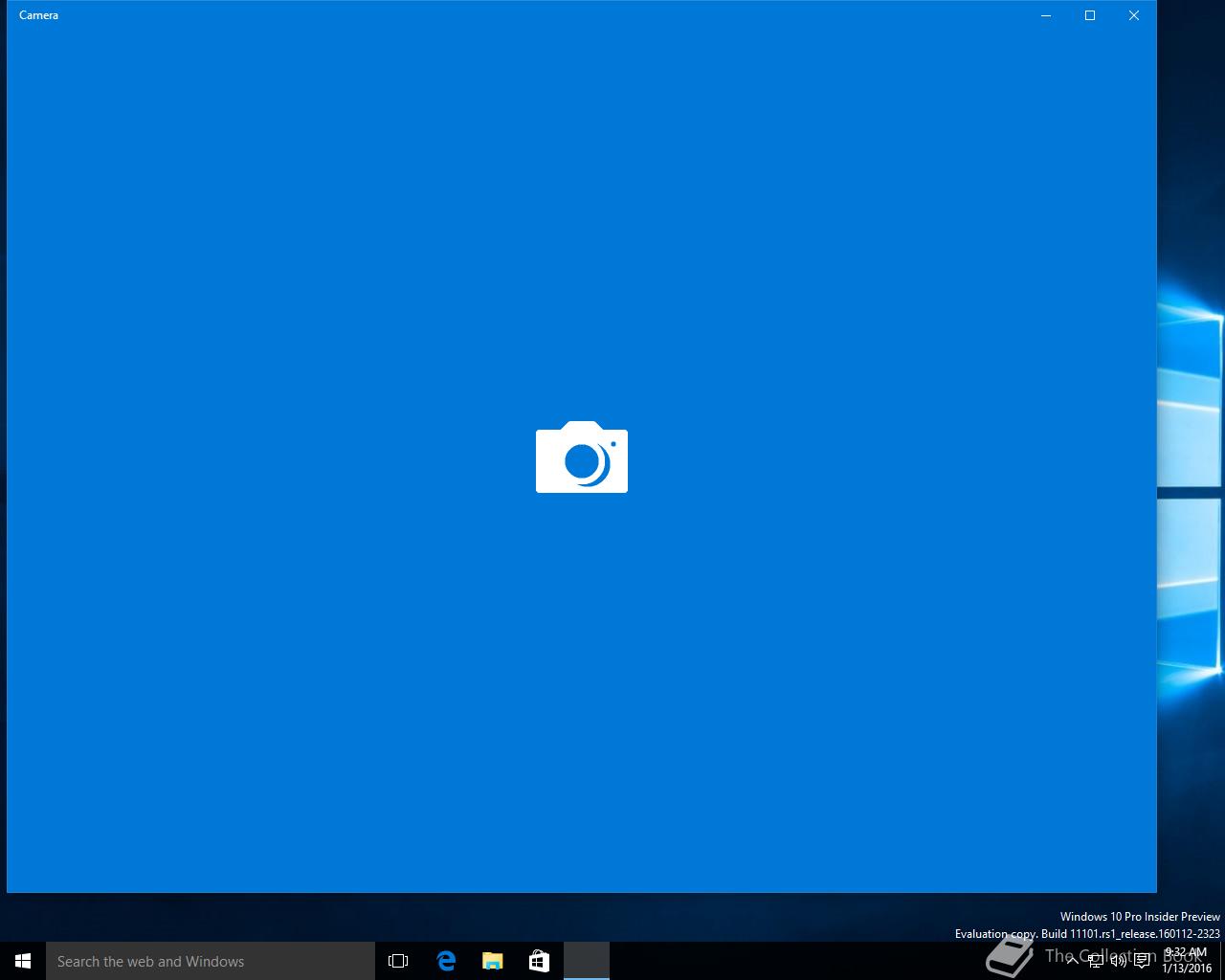Open the Action Center notifications icon
The width and height of the screenshot is (1225, 980).
point(1142,961)
